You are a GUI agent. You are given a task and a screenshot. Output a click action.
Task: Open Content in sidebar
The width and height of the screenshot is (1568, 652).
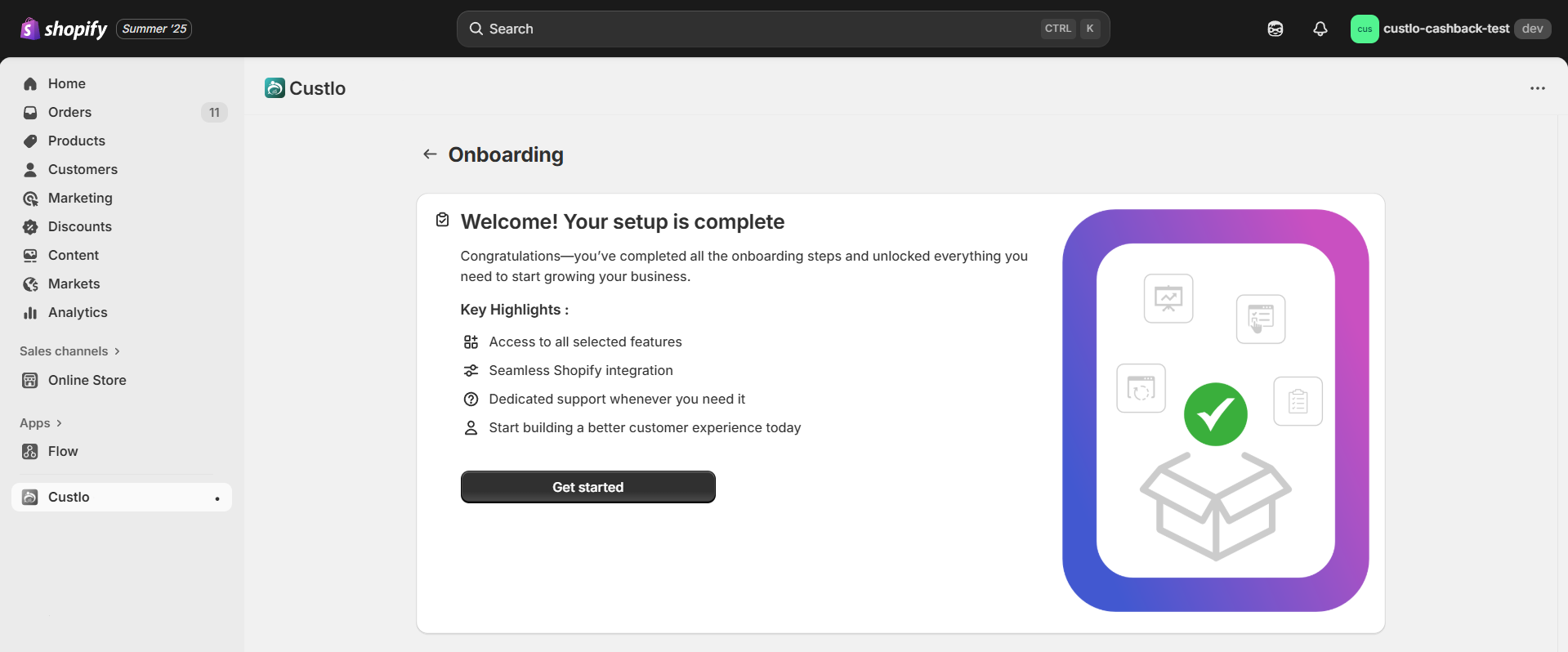coord(122,255)
